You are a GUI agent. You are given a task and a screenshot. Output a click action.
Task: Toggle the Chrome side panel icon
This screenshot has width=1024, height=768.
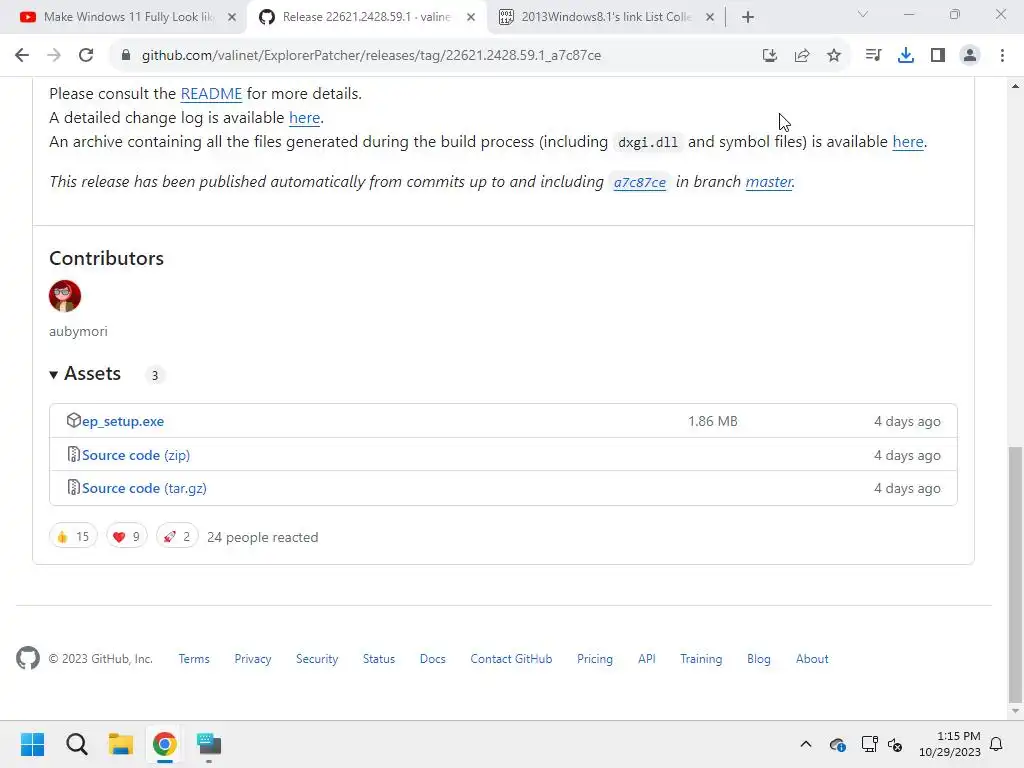tap(938, 56)
